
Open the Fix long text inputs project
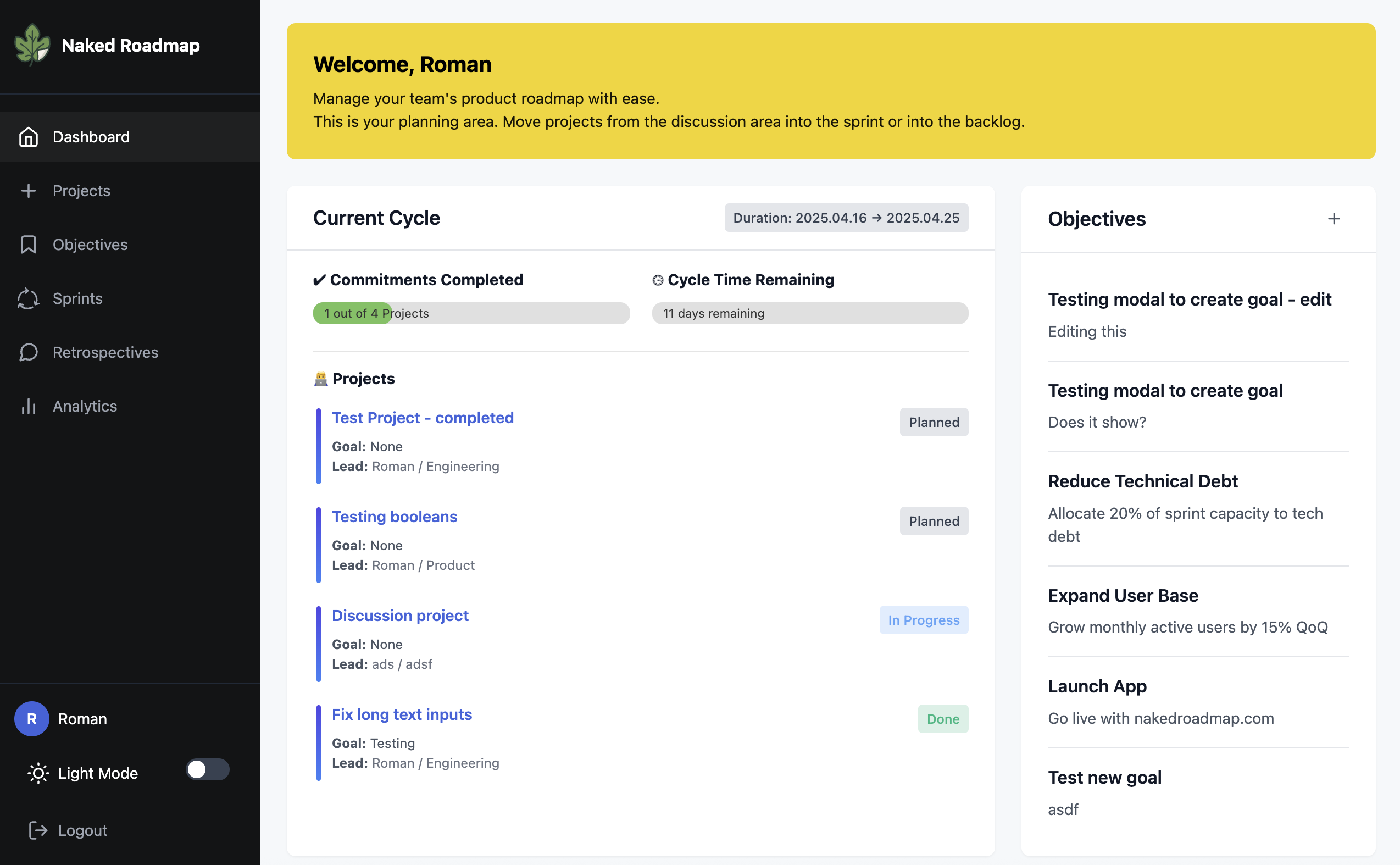pyautogui.click(x=402, y=714)
